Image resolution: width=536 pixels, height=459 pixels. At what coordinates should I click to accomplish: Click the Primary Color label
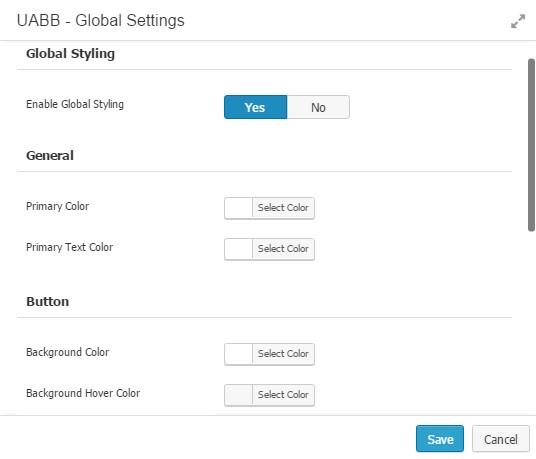coord(57,206)
